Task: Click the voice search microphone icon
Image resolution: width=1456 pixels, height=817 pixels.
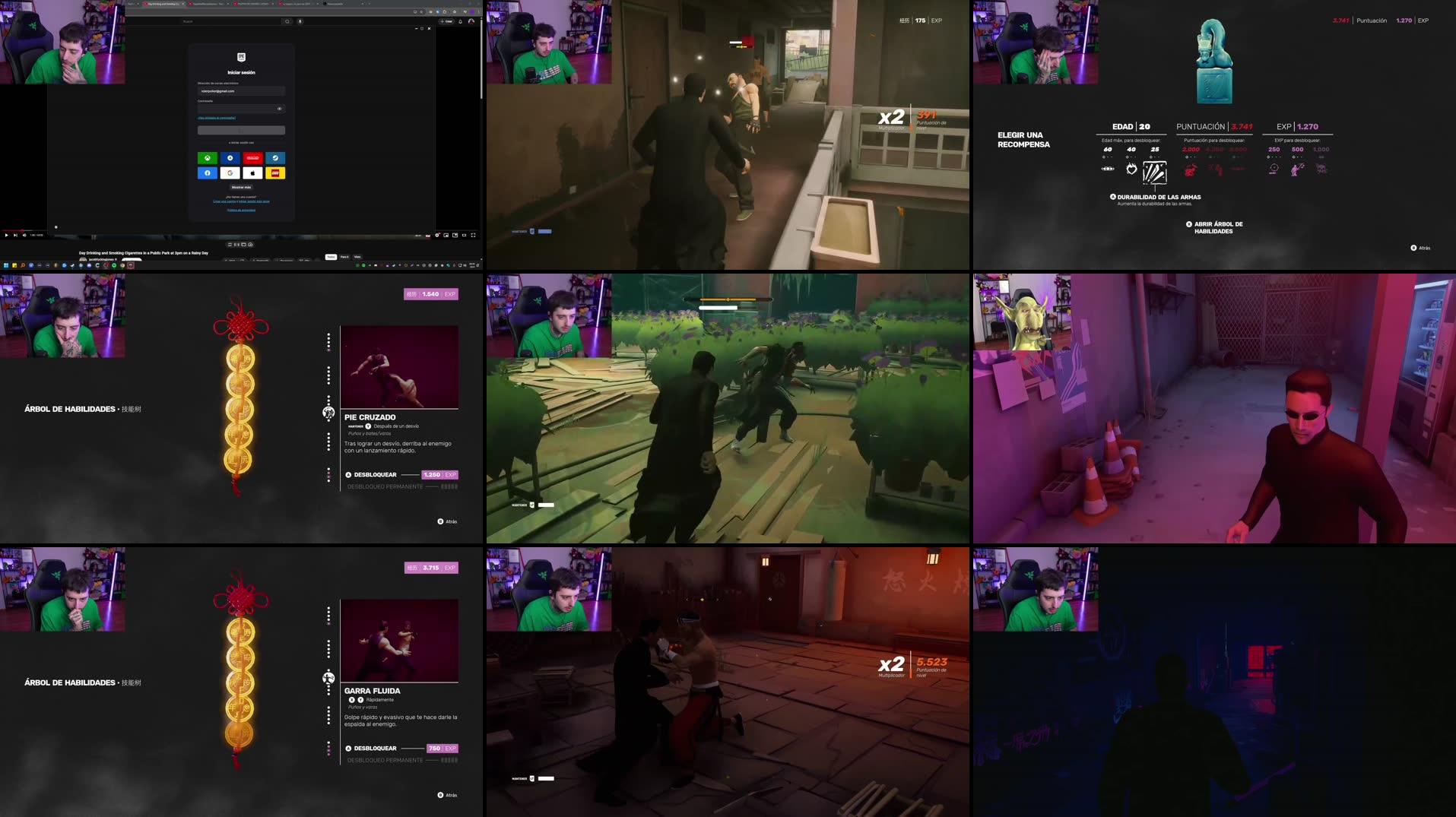Action: click(300, 21)
